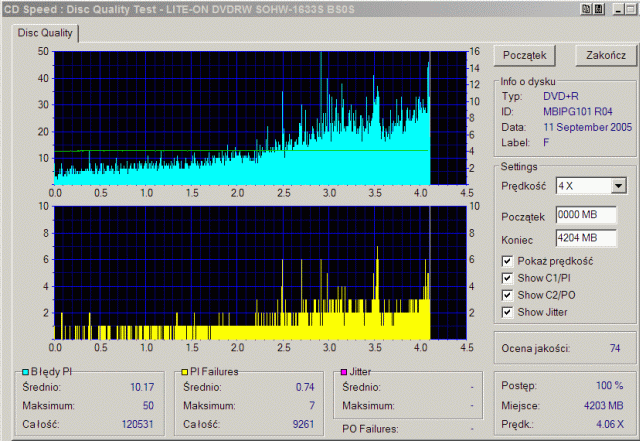Image resolution: width=640 pixels, height=441 pixels.
Task: Open the Prędkość 4 X speed dropdown
Action: (x=619, y=186)
